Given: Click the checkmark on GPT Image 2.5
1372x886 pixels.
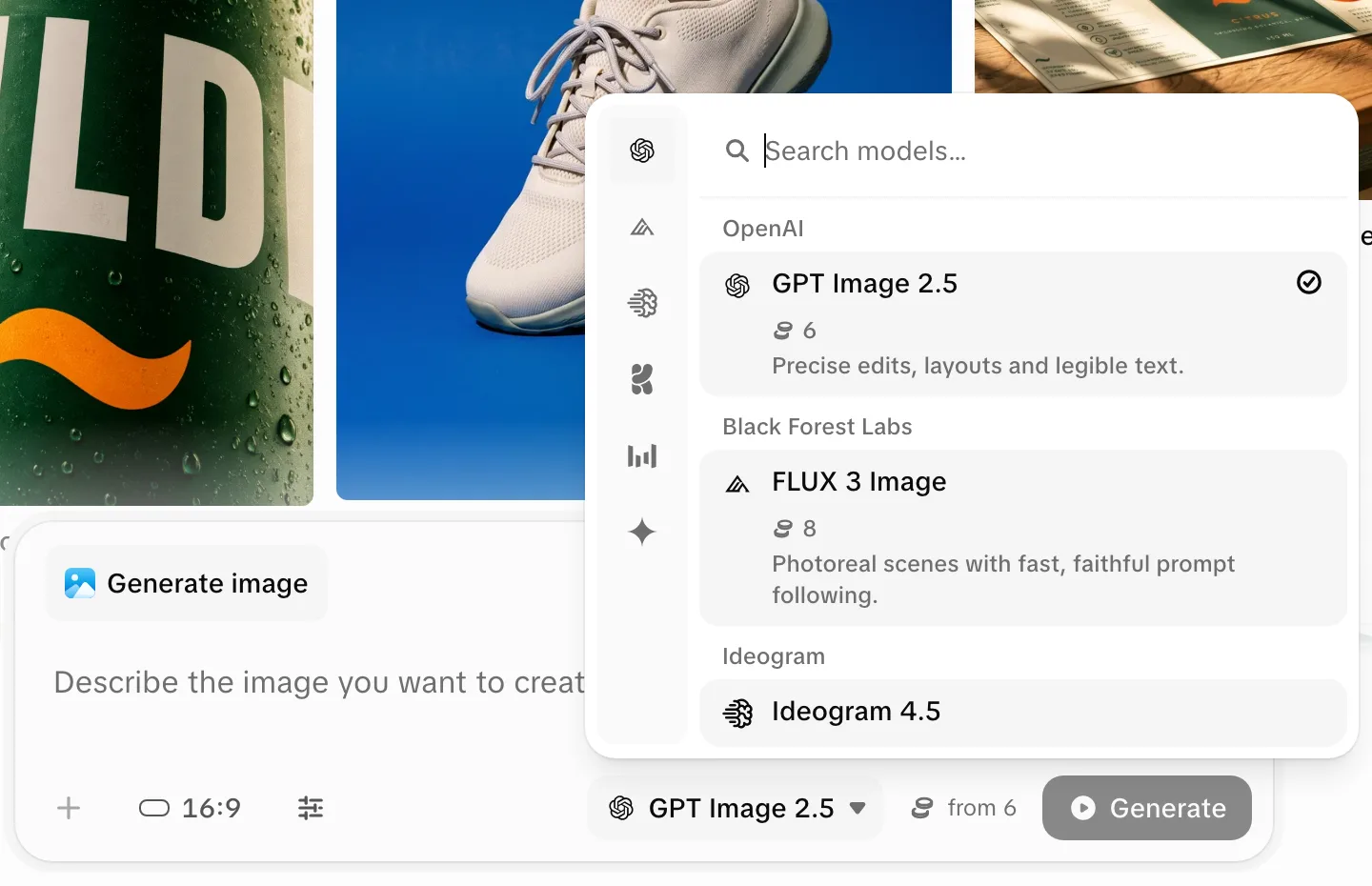Looking at the screenshot, I should point(1309,282).
